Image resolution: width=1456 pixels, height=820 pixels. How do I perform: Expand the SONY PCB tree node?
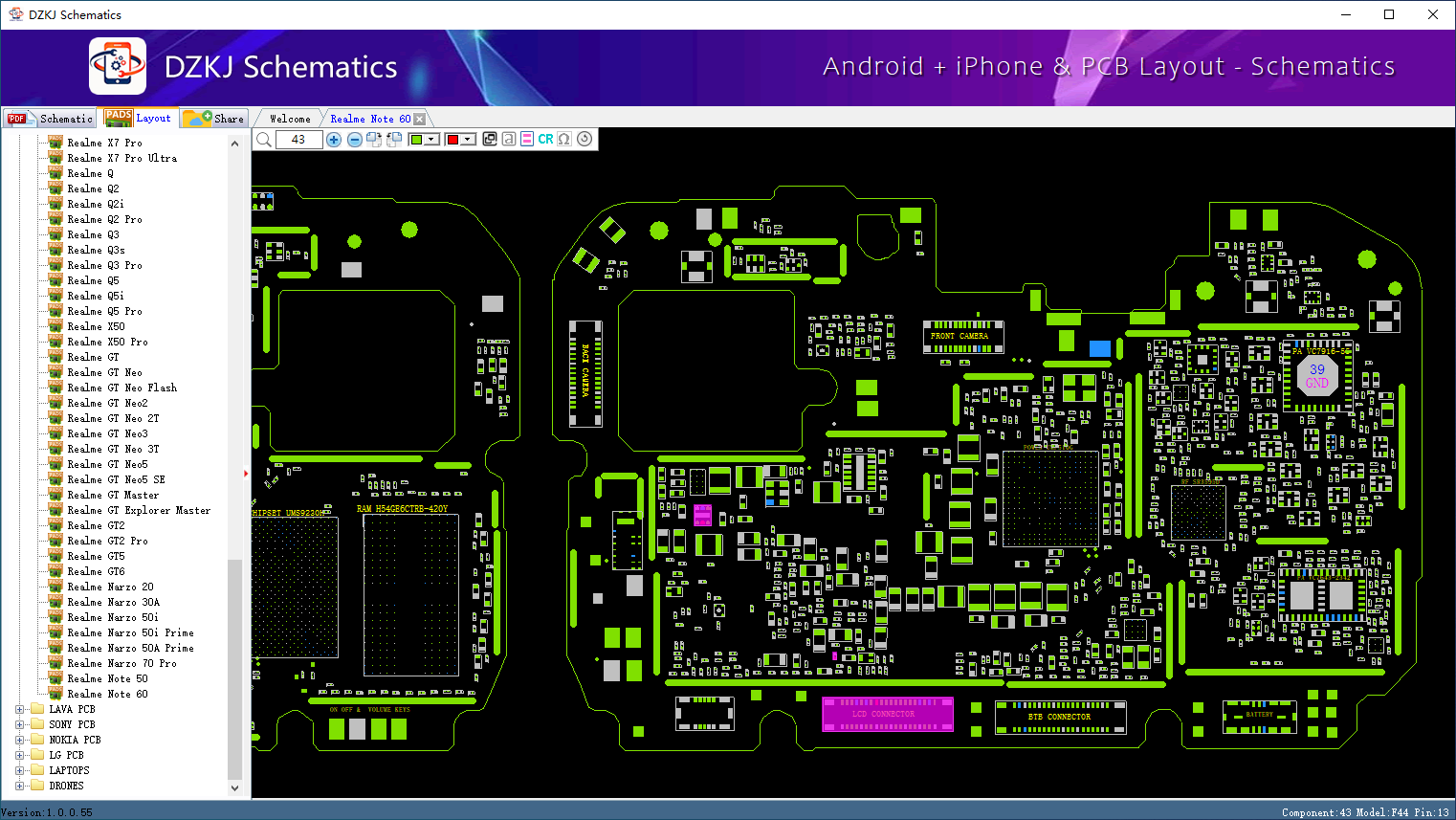pyautogui.click(x=19, y=724)
